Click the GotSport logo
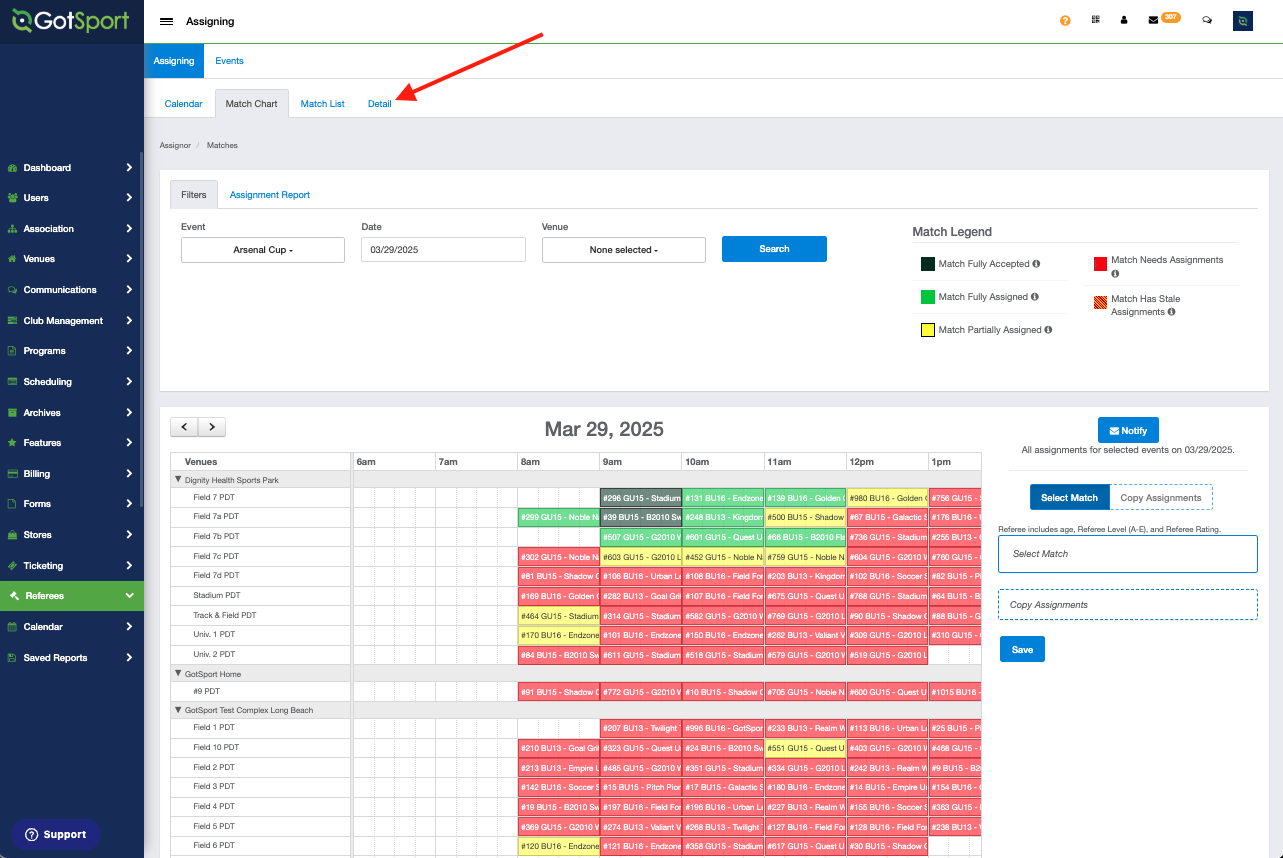The width and height of the screenshot is (1283, 858). [71, 20]
